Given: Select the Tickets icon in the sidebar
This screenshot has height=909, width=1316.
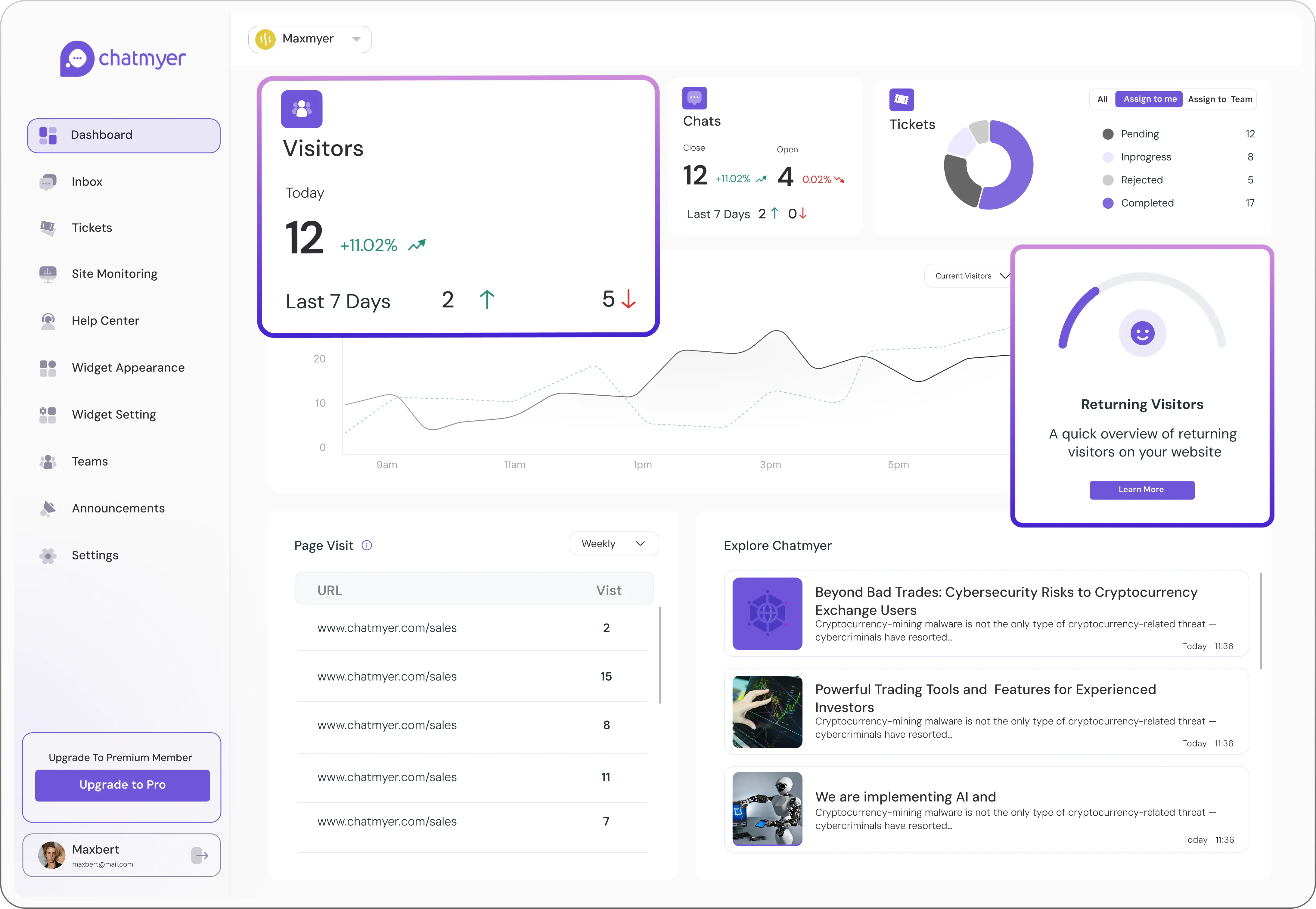Looking at the screenshot, I should pos(48,227).
